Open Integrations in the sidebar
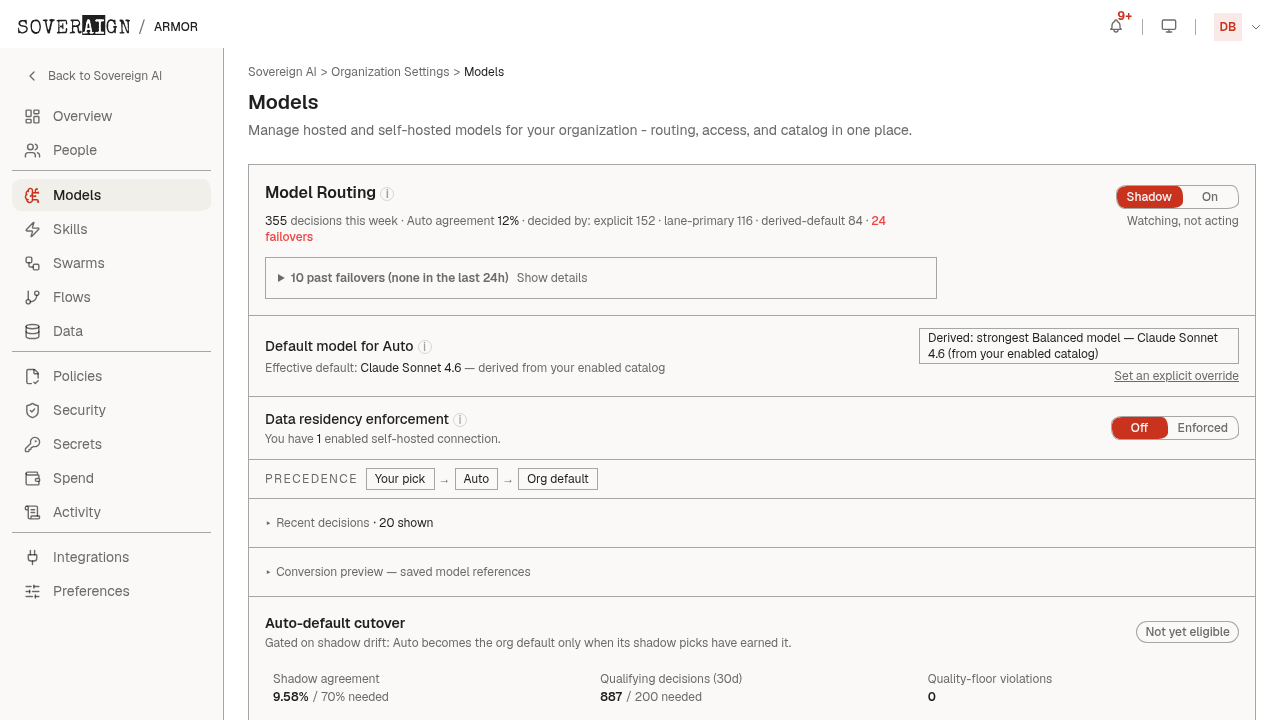1280x720 pixels. (x=111, y=557)
